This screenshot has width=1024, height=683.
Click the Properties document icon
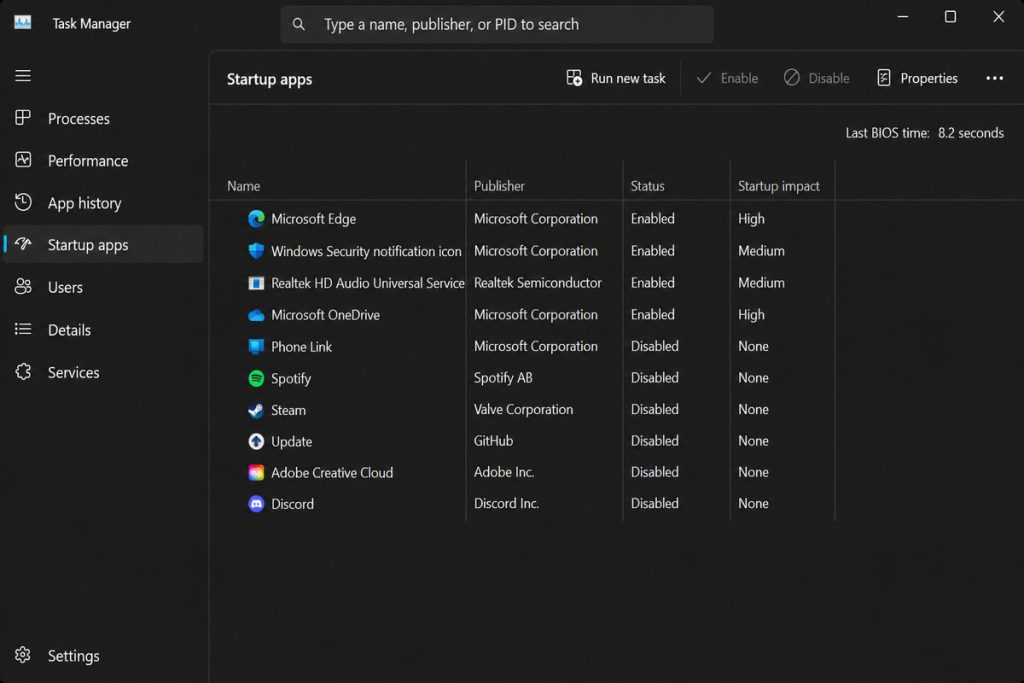click(884, 78)
